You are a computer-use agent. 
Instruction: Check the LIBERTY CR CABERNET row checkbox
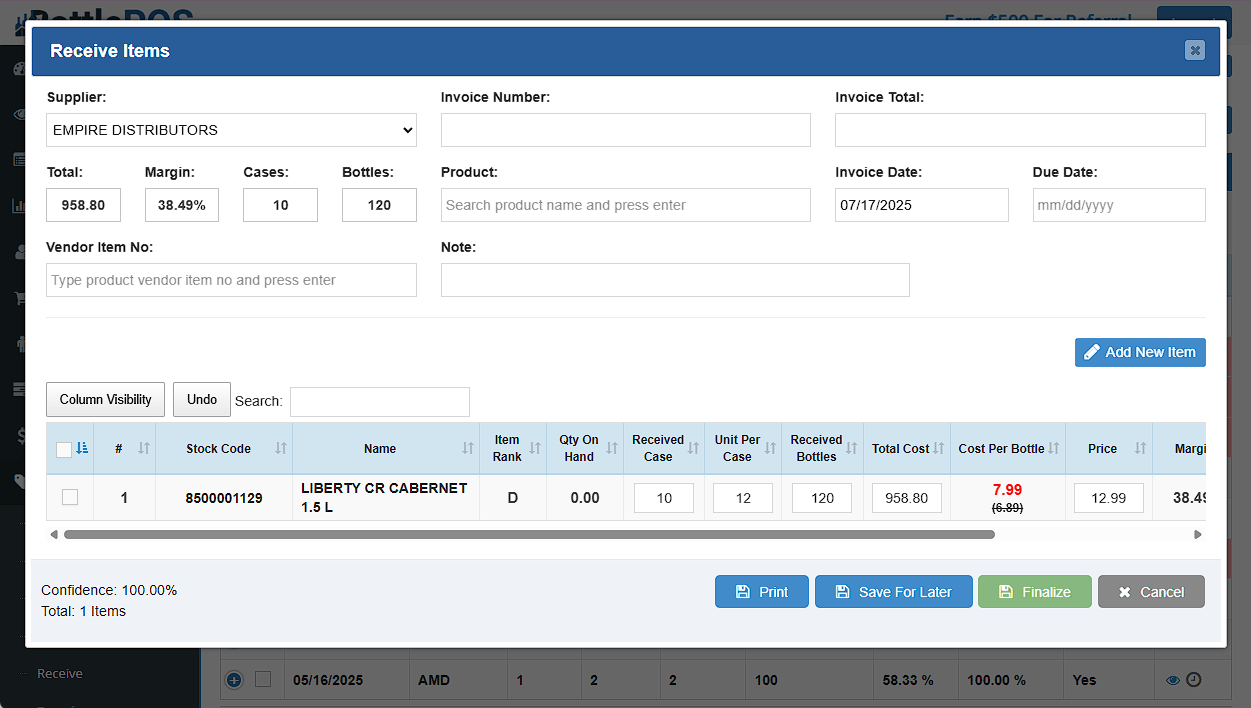tap(70, 497)
